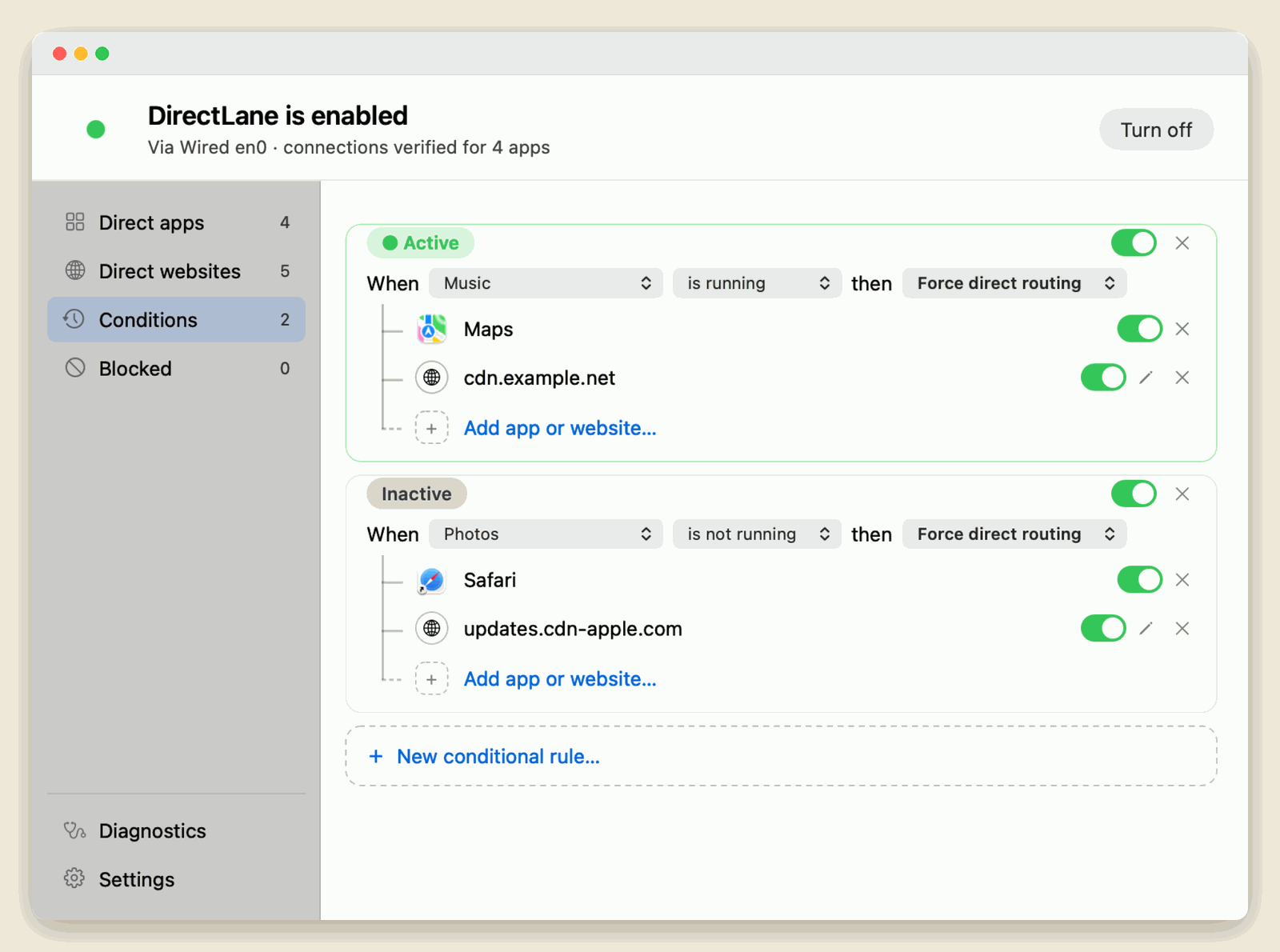
Task: Click Add app or website under Maps
Action: coord(560,428)
